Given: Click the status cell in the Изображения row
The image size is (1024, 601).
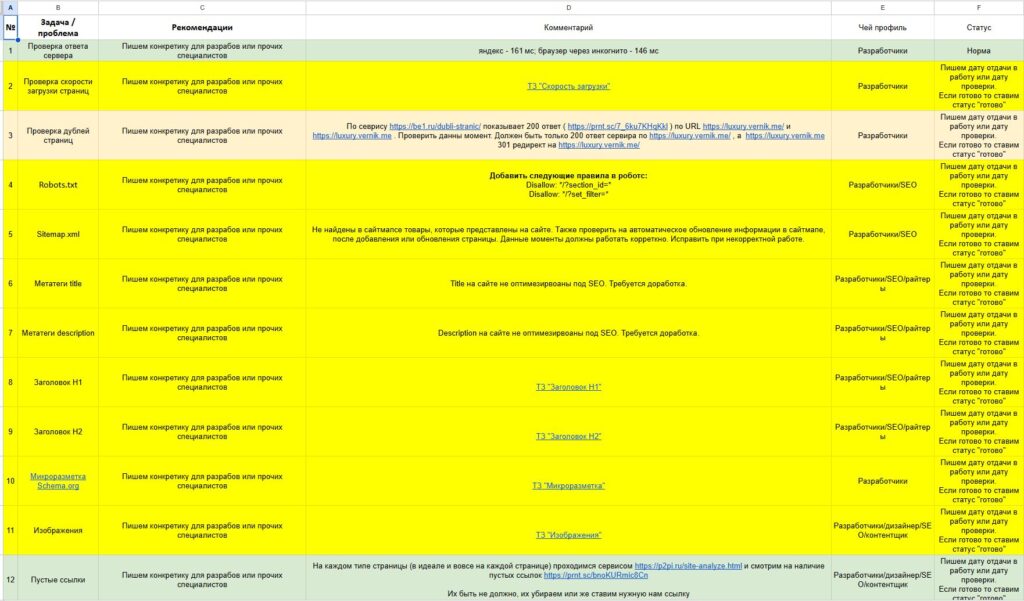Looking at the screenshot, I should 978,530.
